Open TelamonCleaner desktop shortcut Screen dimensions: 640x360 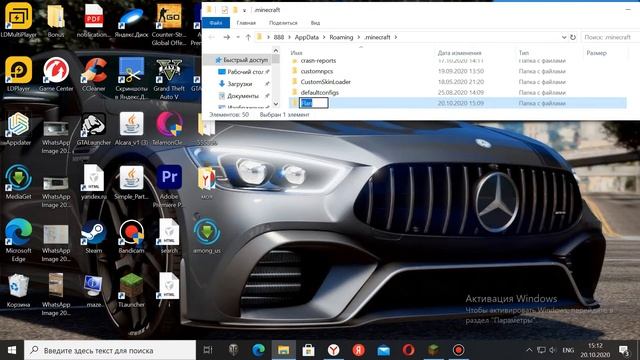(169, 129)
